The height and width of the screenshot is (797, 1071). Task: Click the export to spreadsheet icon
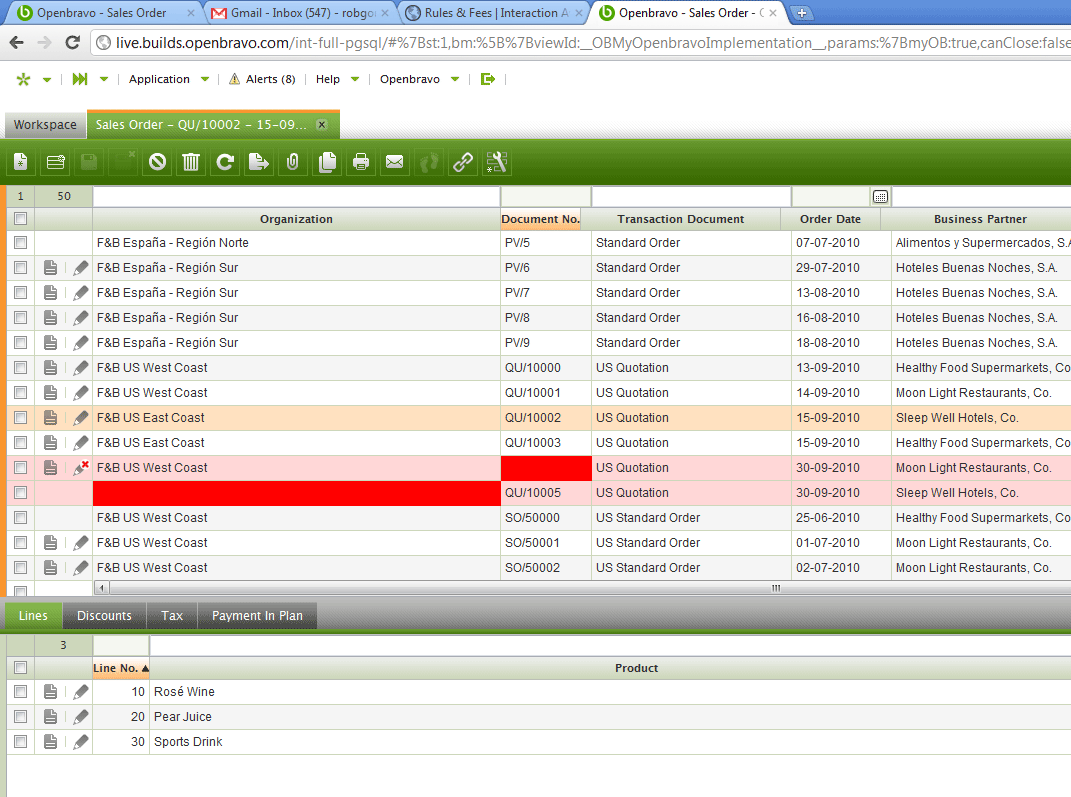click(259, 162)
